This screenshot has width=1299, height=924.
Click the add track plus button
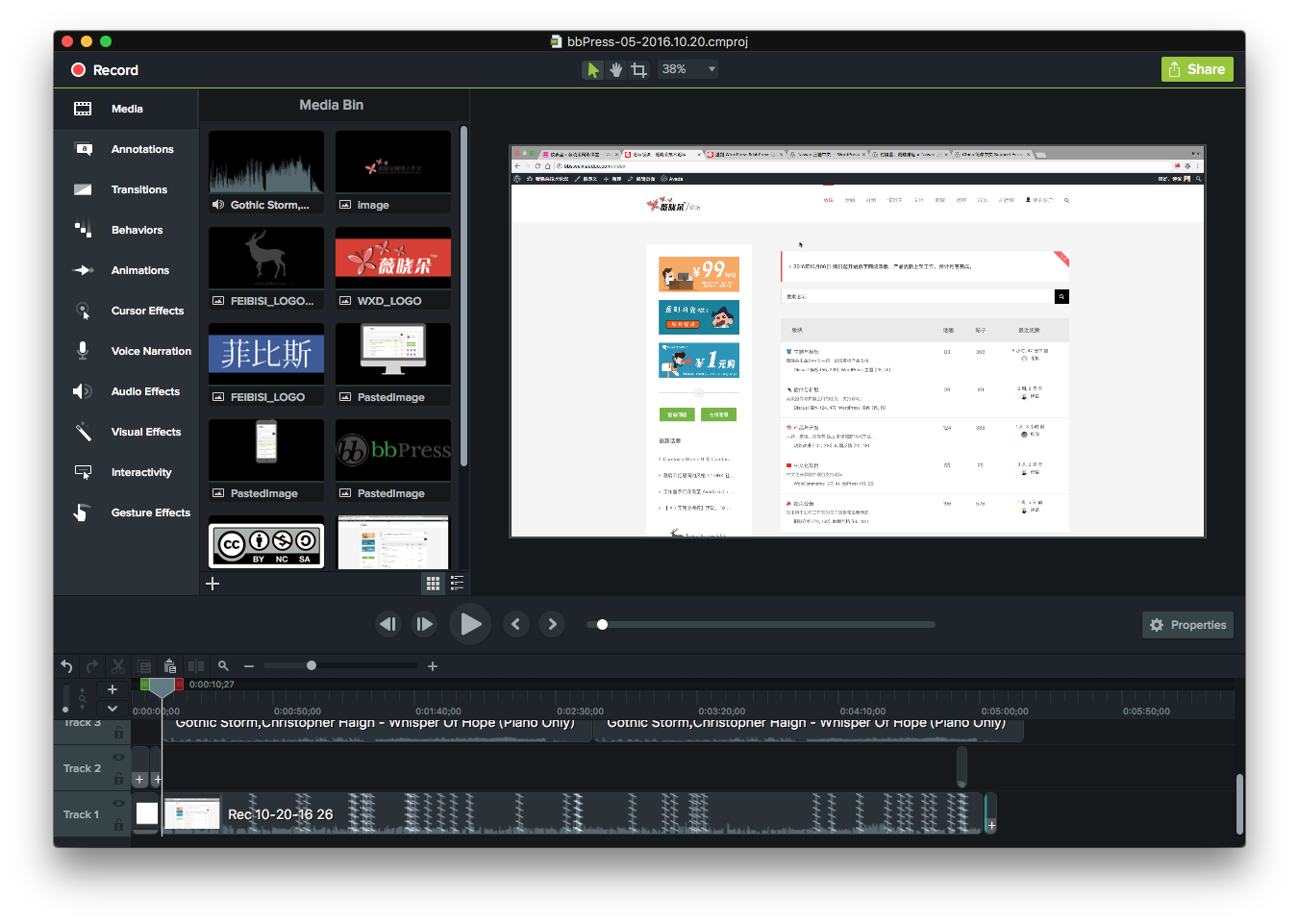[112, 689]
